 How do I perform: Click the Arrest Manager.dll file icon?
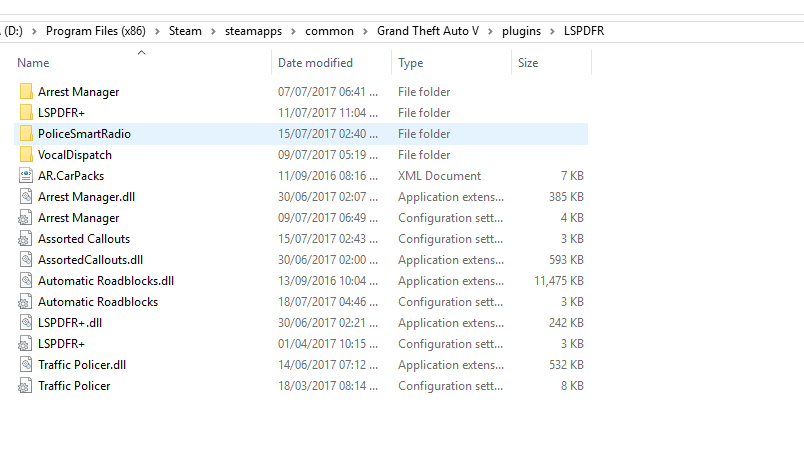tap(26, 196)
